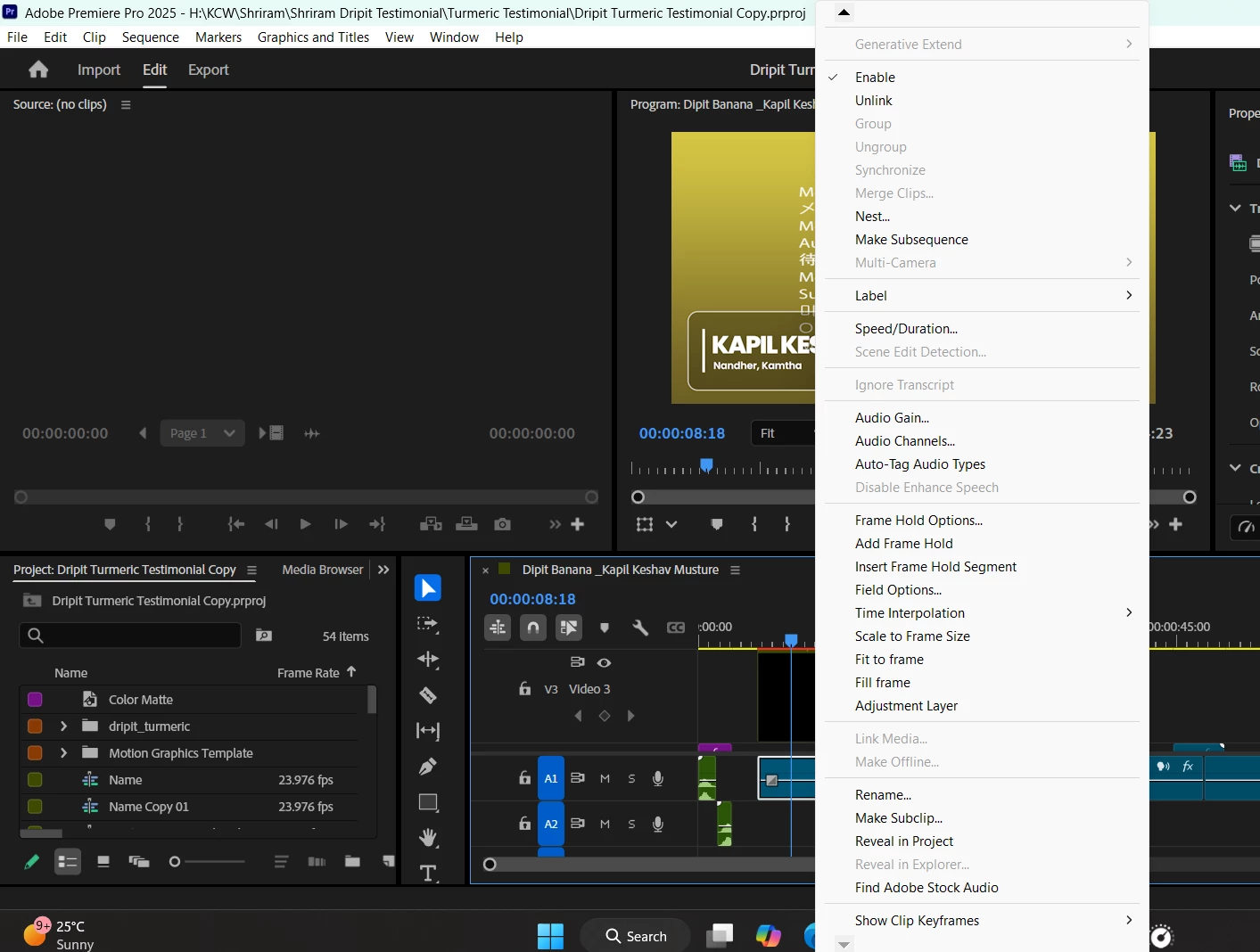The height and width of the screenshot is (952, 1260).
Task: Select the Pen tool
Action: pyautogui.click(x=428, y=767)
